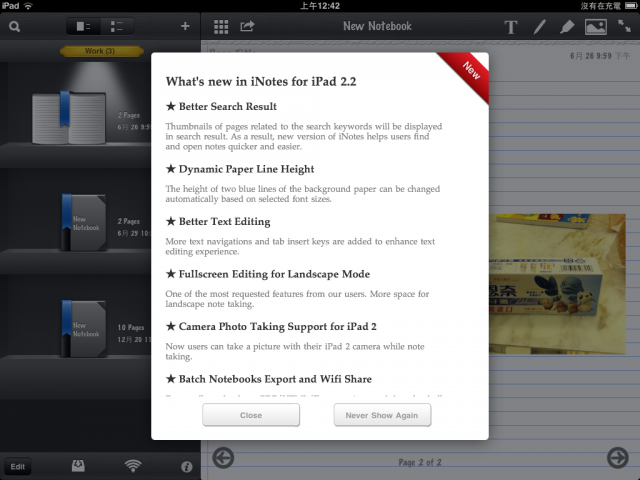Select the Highlighter marker tool
Image resolution: width=640 pixels, height=480 pixels.
click(x=567, y=27)
